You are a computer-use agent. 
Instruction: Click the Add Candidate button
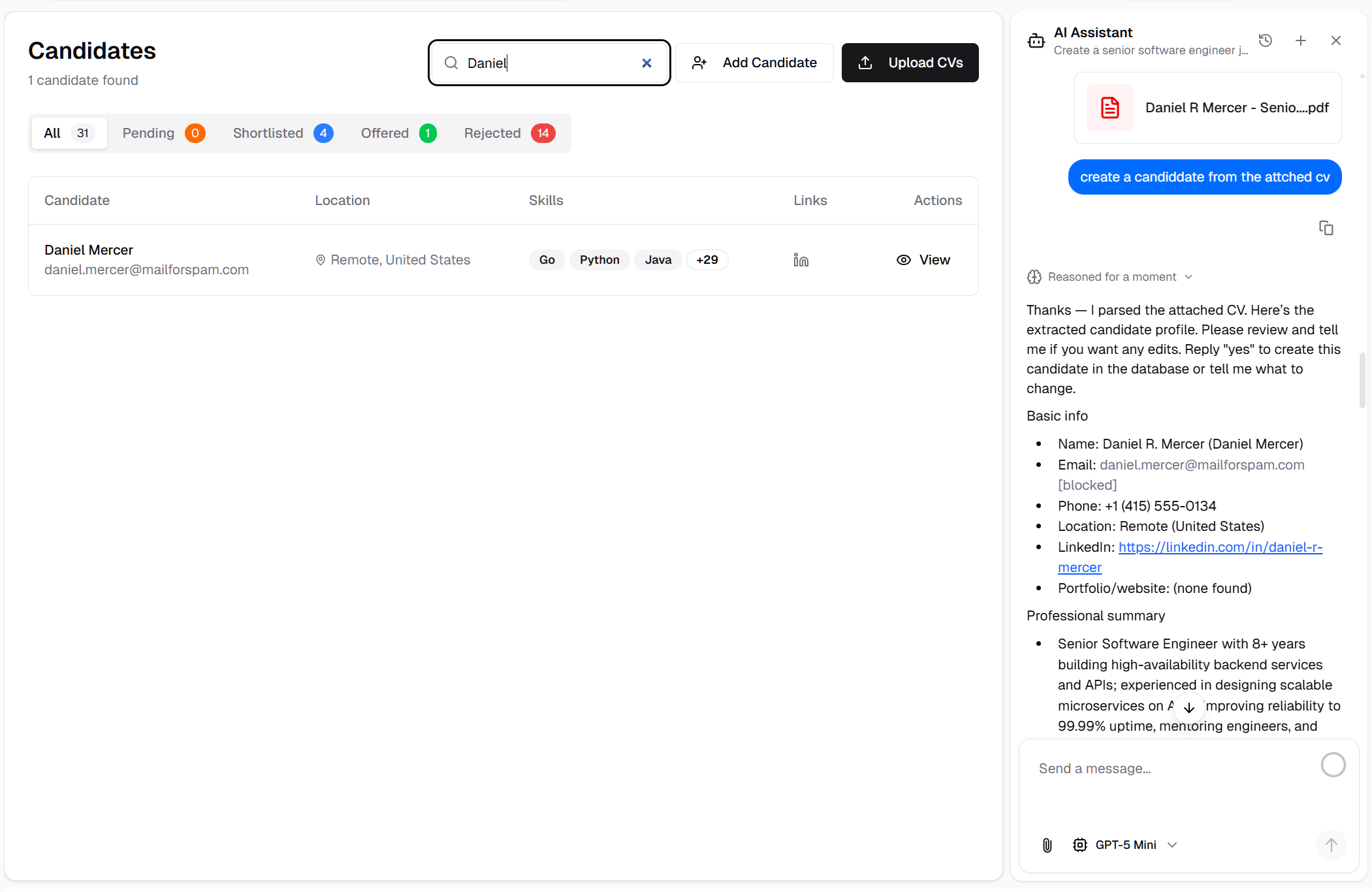[754, 63]
